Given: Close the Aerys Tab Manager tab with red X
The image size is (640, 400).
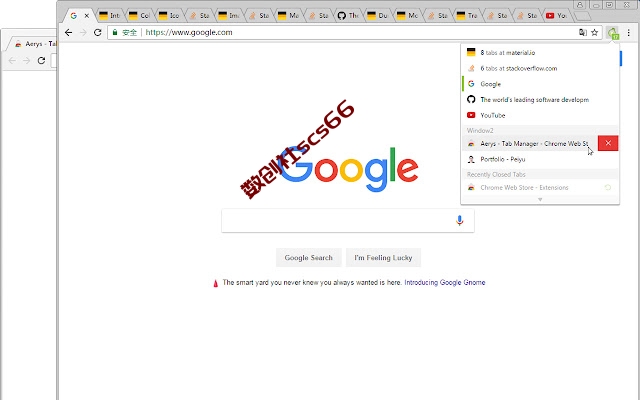Looking at the screenshot, I should point(608,143).
